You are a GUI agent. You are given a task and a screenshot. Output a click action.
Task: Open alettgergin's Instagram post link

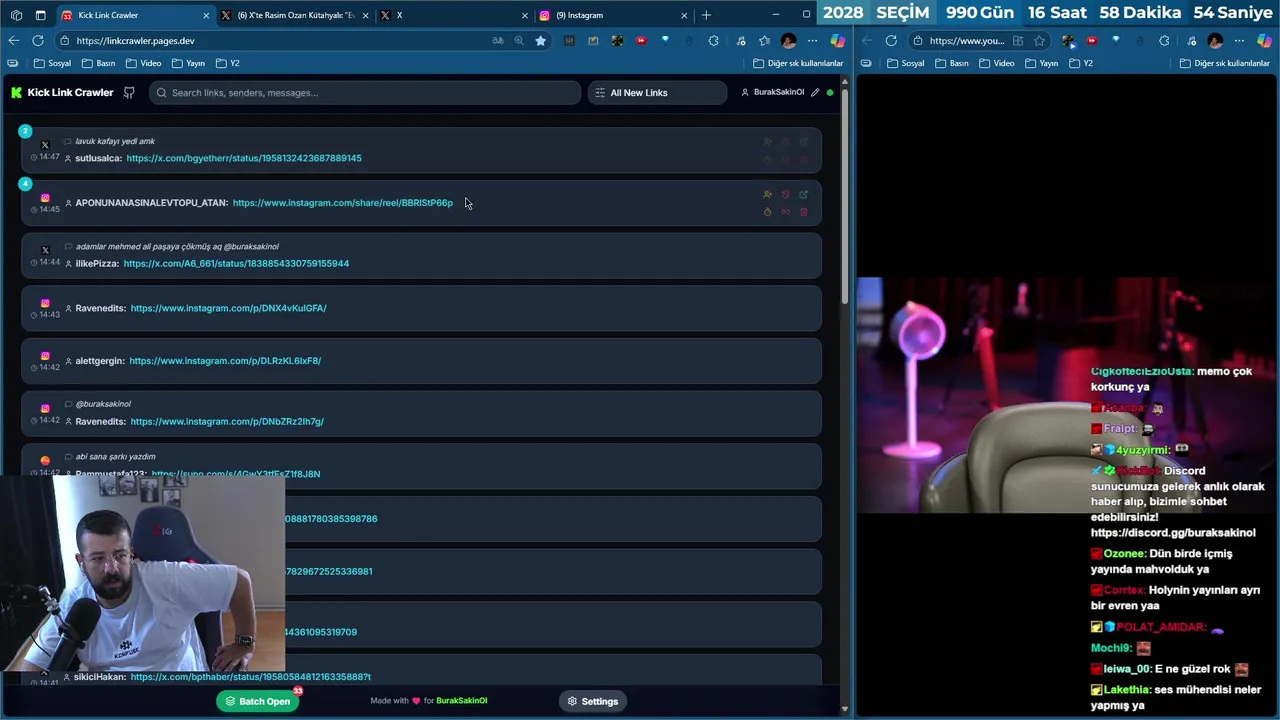pyautogui.click(x=225, y=361)
